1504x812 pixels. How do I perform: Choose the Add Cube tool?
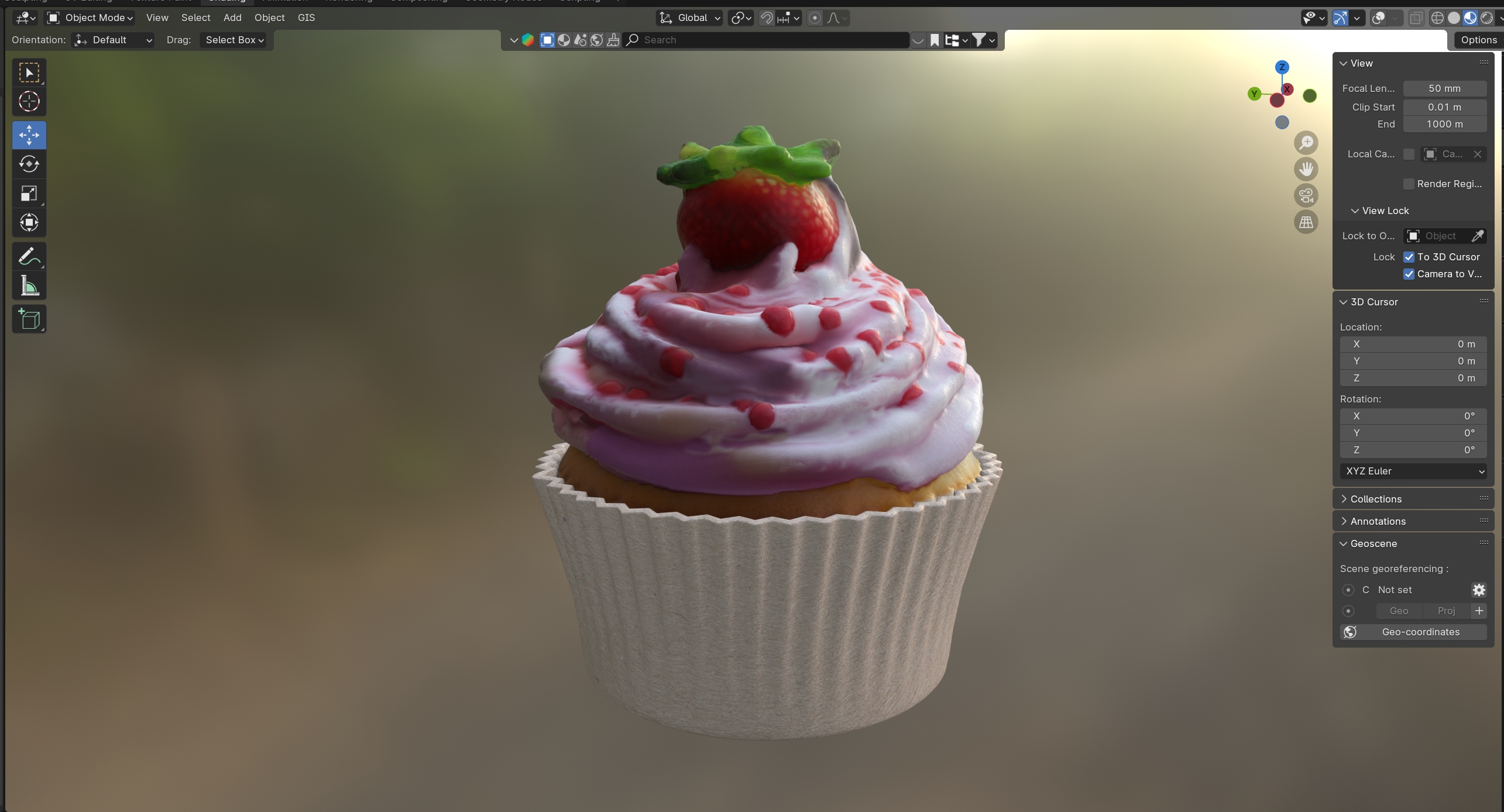coord(29,319)
